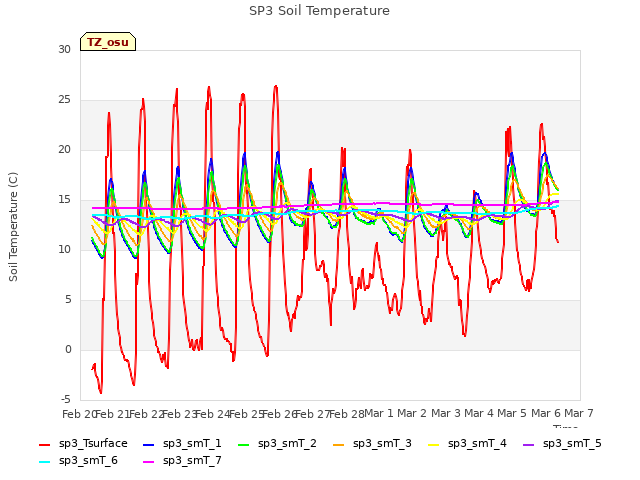Click the cyan sp3_smT_6 legend swatch
This screenshot has height=480, width=640.
click(x=44, y=462)
